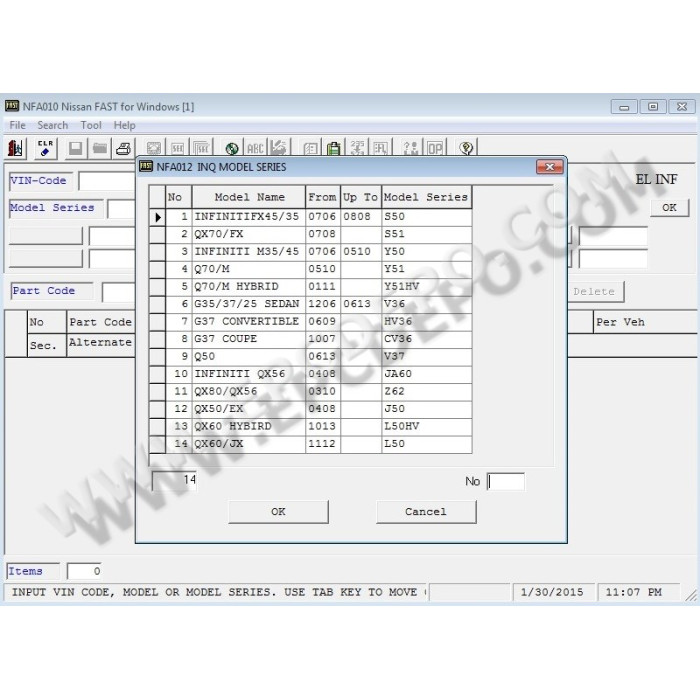Screen dimensions: 700x700
Task: Select row INFINITIFX45/35 in the list
Action: (310, 217)
